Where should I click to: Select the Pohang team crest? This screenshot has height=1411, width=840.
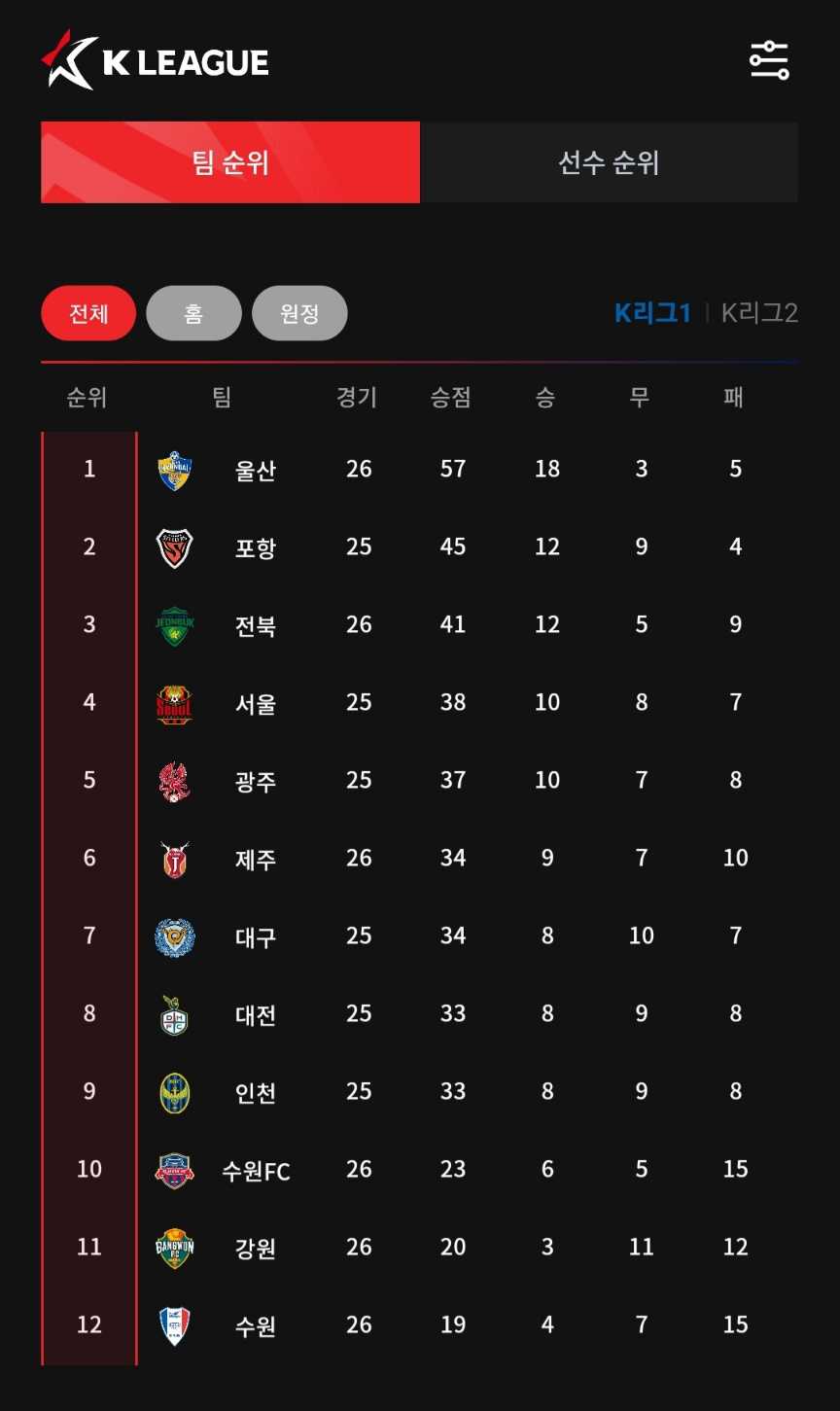[175, 548]
